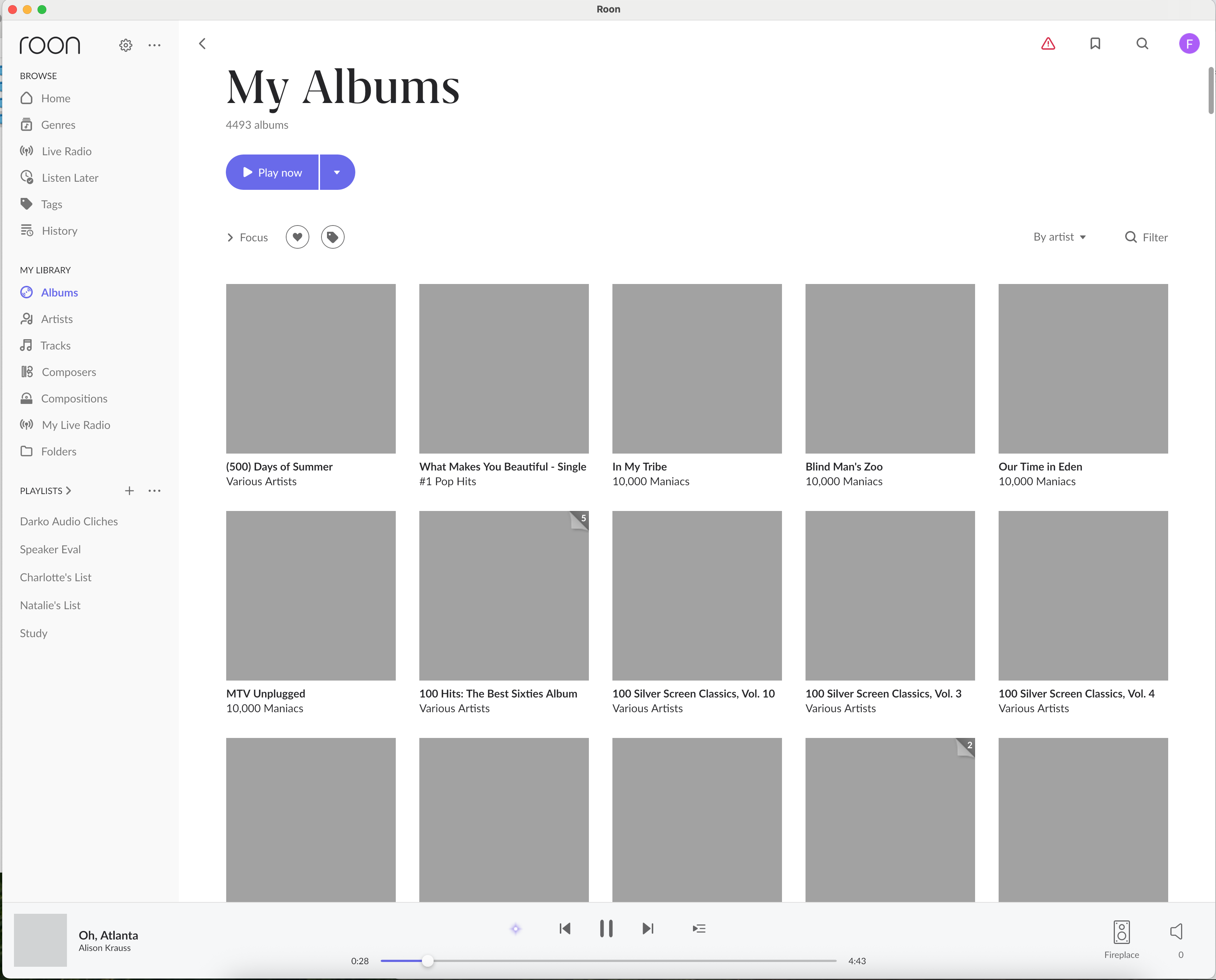Viewport: 1216px width, 980px height.
Task: Skip to next track
Action: pyautogui.click(x=648, y=928)
